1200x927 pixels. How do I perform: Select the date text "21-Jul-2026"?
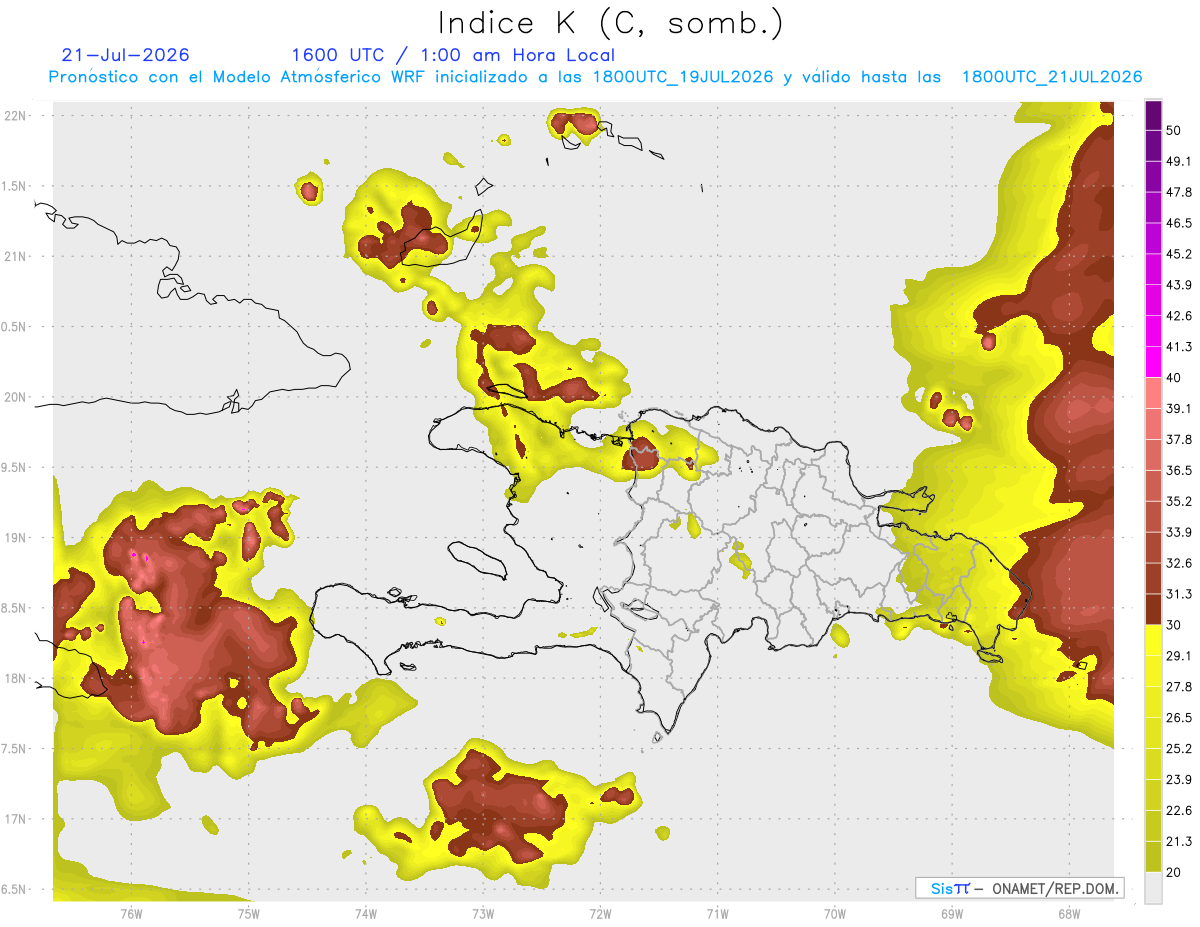(x=125, y=55)
